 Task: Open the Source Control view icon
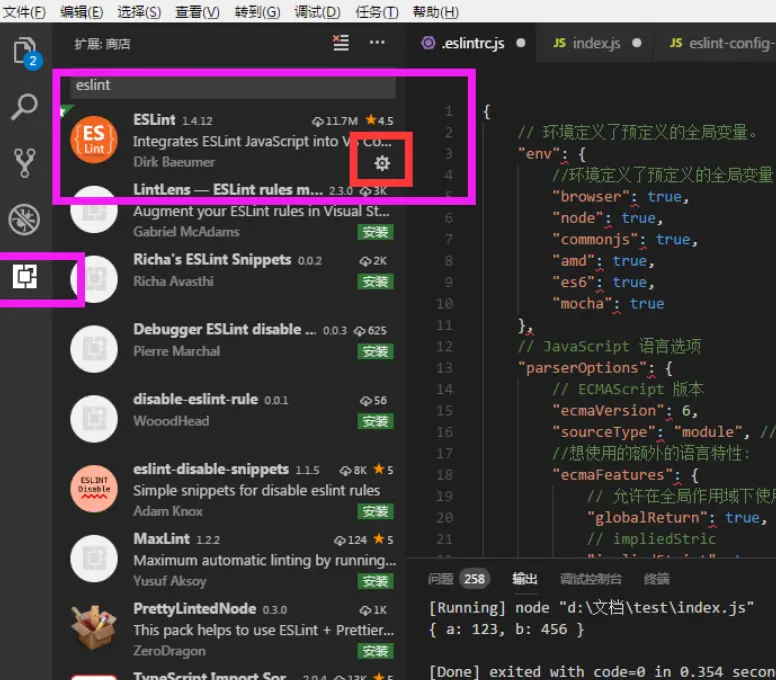24,163
